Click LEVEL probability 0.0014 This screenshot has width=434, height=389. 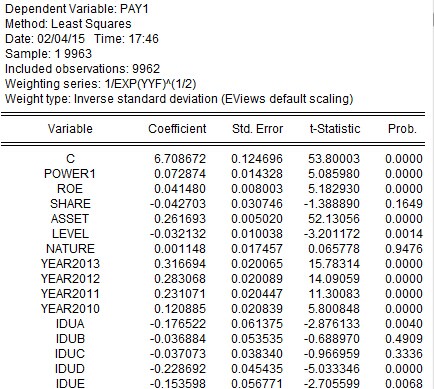tap(404, 234)
